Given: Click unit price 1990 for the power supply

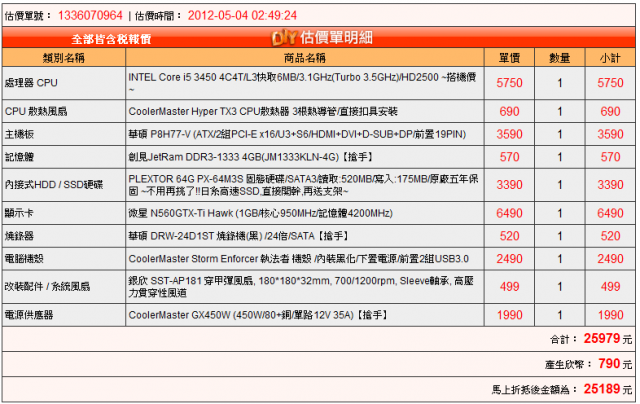Looking at the screenshot, I should pos(509,315).
